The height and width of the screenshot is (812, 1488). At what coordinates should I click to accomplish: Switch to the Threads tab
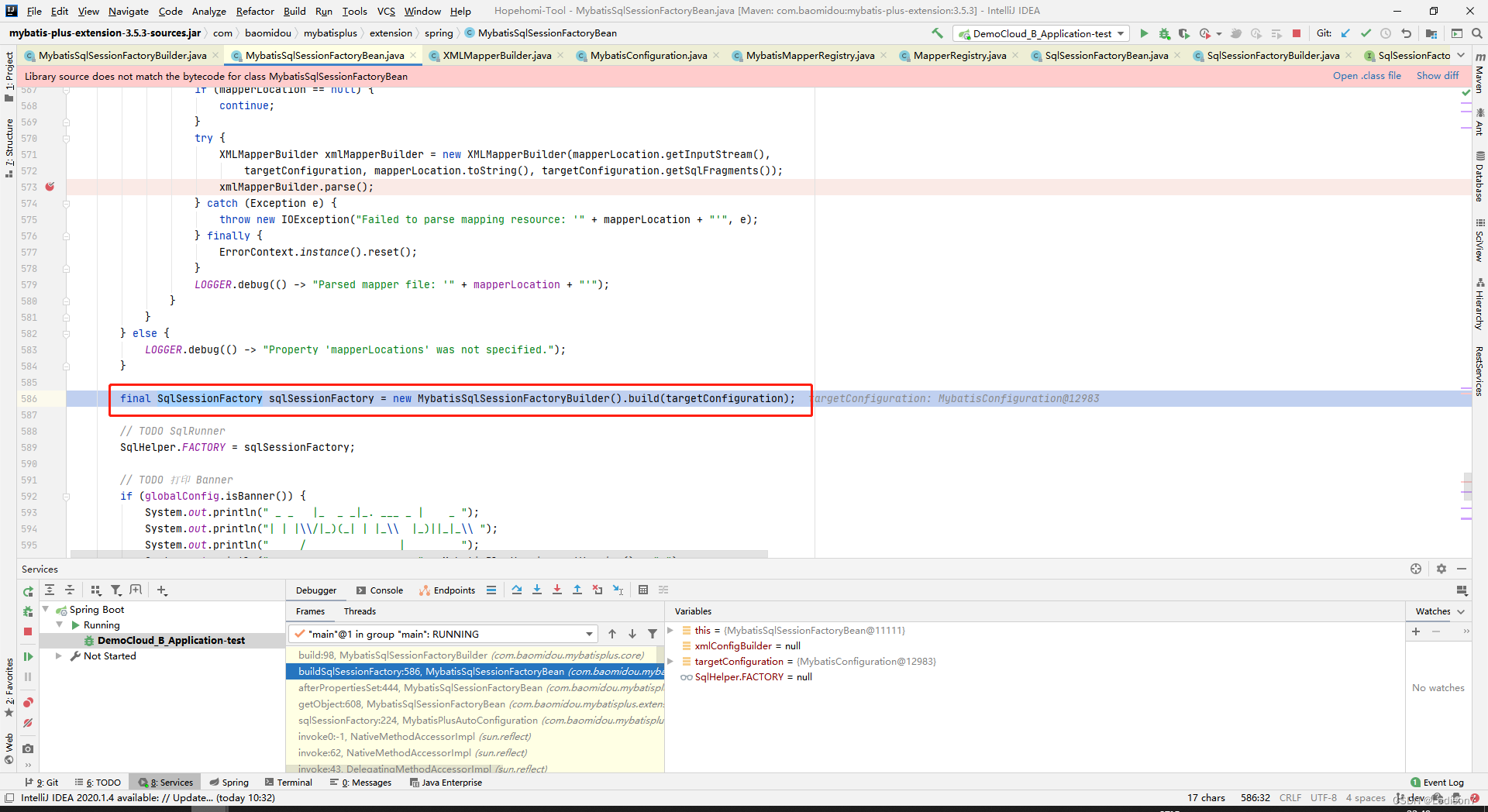tap(360, 611)
